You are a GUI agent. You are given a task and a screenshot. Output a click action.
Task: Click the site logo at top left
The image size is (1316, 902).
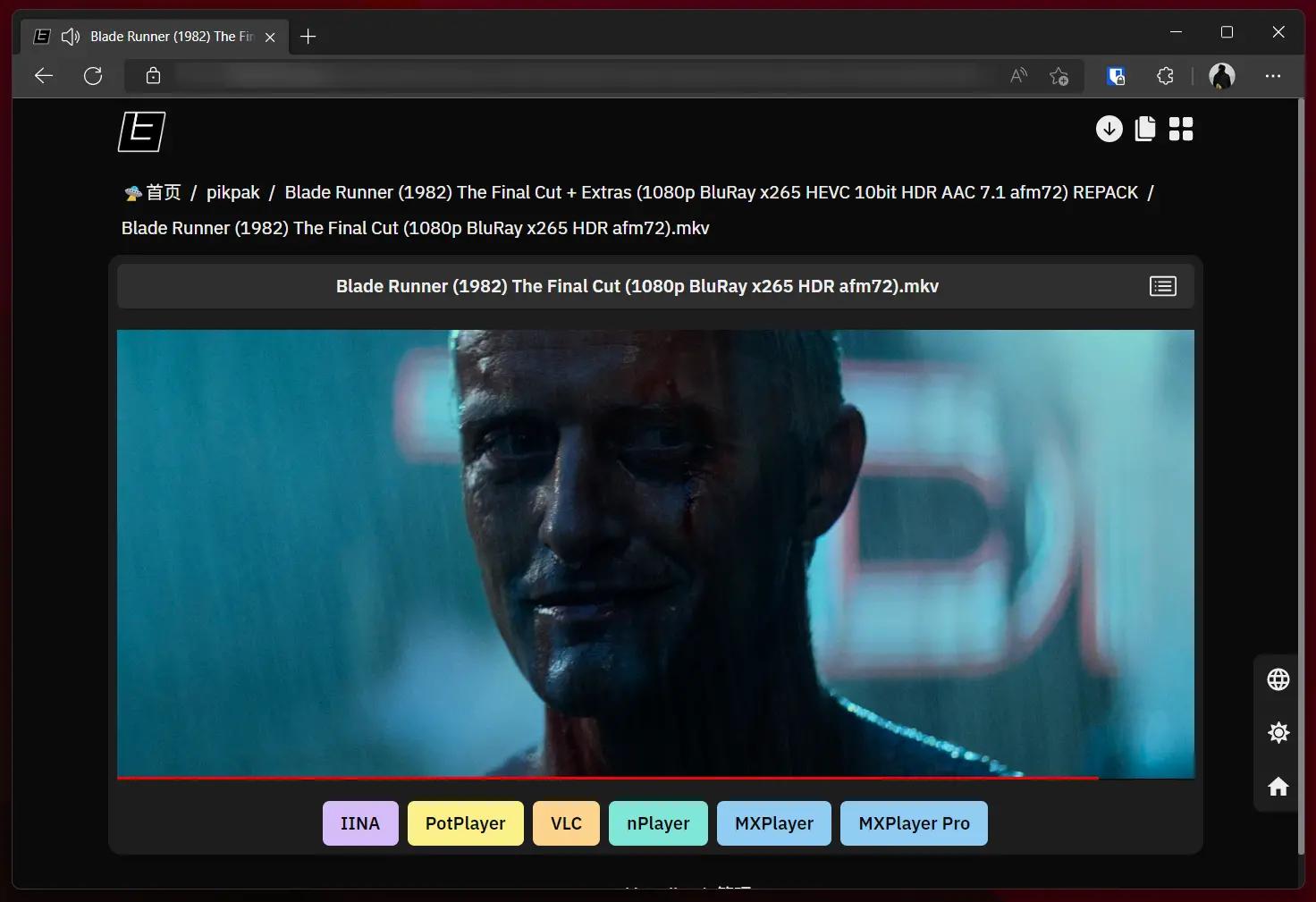pos(142,131)
